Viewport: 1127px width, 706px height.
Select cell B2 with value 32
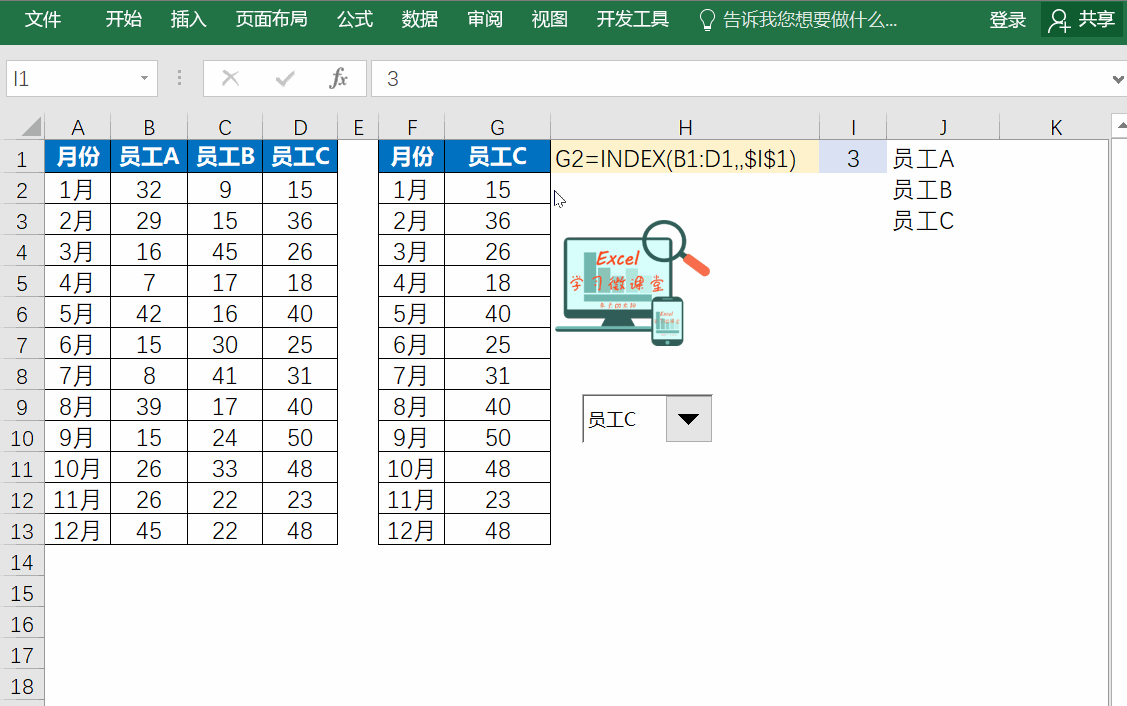pyautogui.click(x=149, y=189)
